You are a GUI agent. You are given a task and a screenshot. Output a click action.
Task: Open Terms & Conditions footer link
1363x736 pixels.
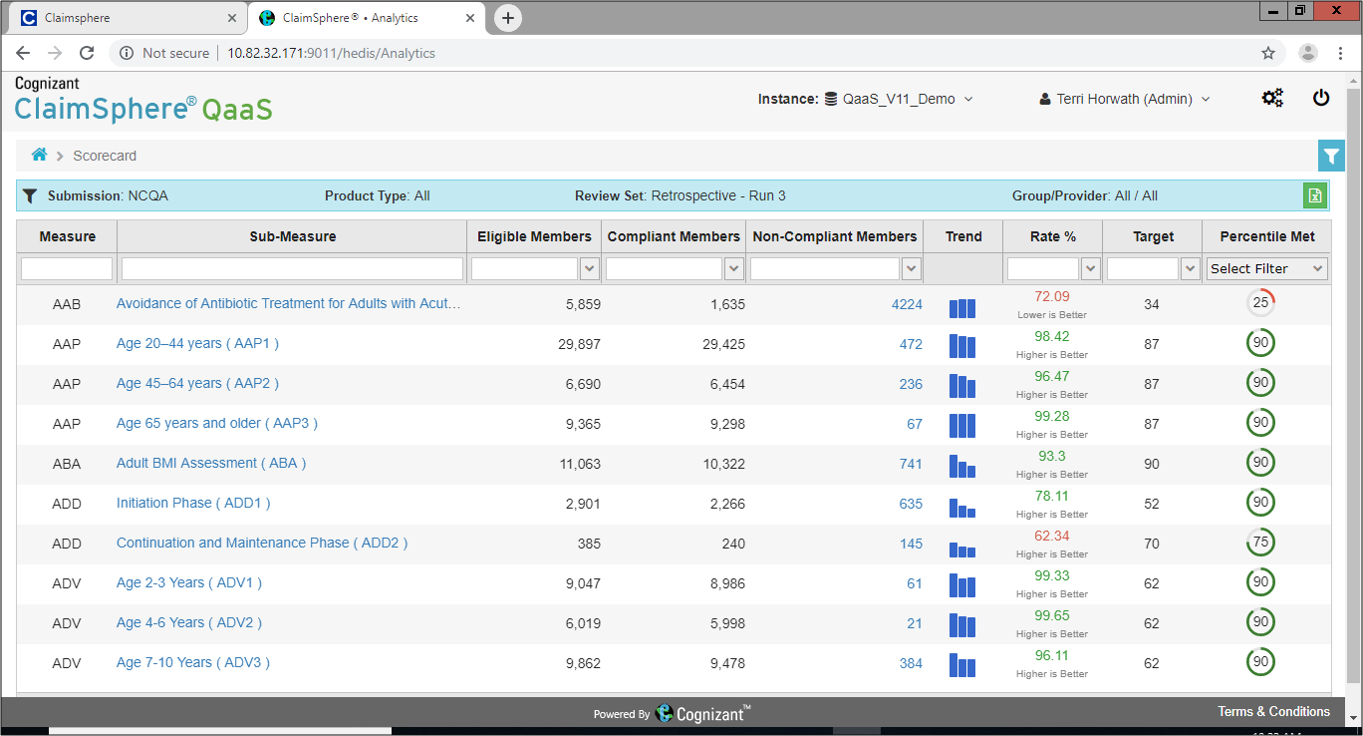[1274, 711]
